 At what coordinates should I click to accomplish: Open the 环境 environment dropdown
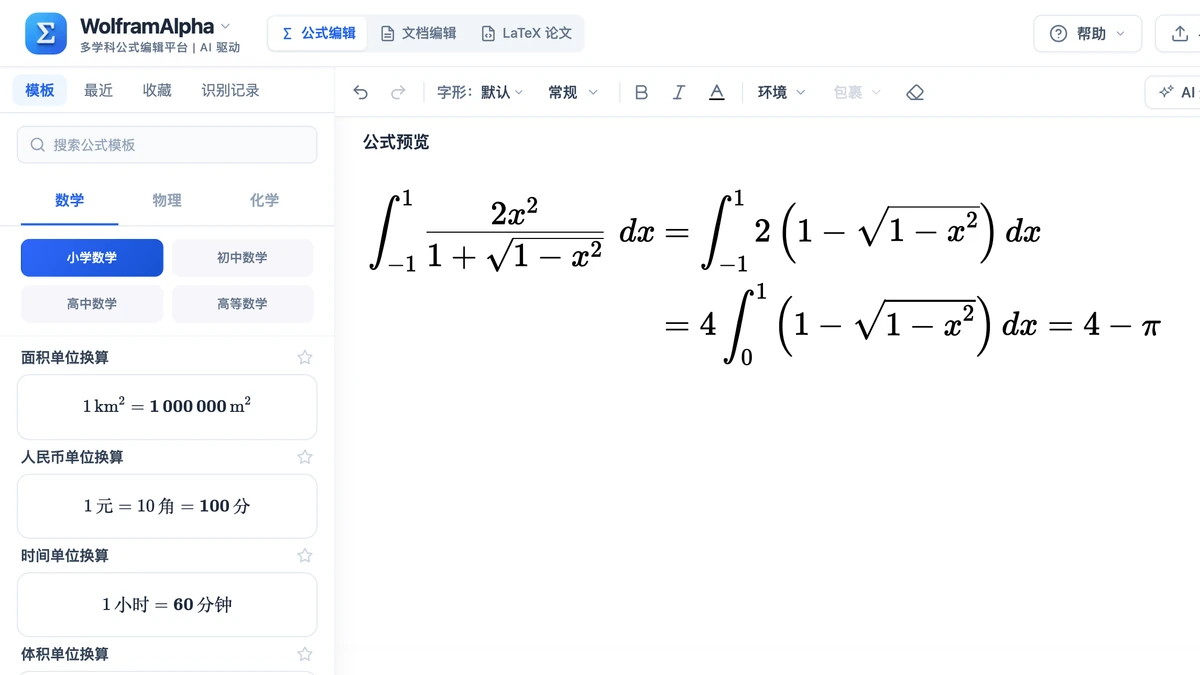click(781, 92)
